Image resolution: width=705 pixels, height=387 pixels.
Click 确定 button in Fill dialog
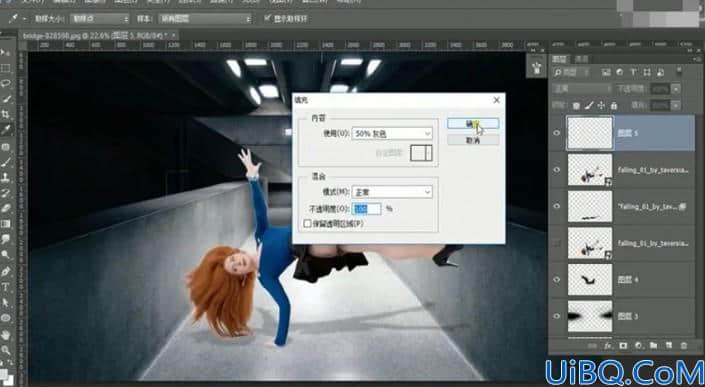(x=473, y=123)
